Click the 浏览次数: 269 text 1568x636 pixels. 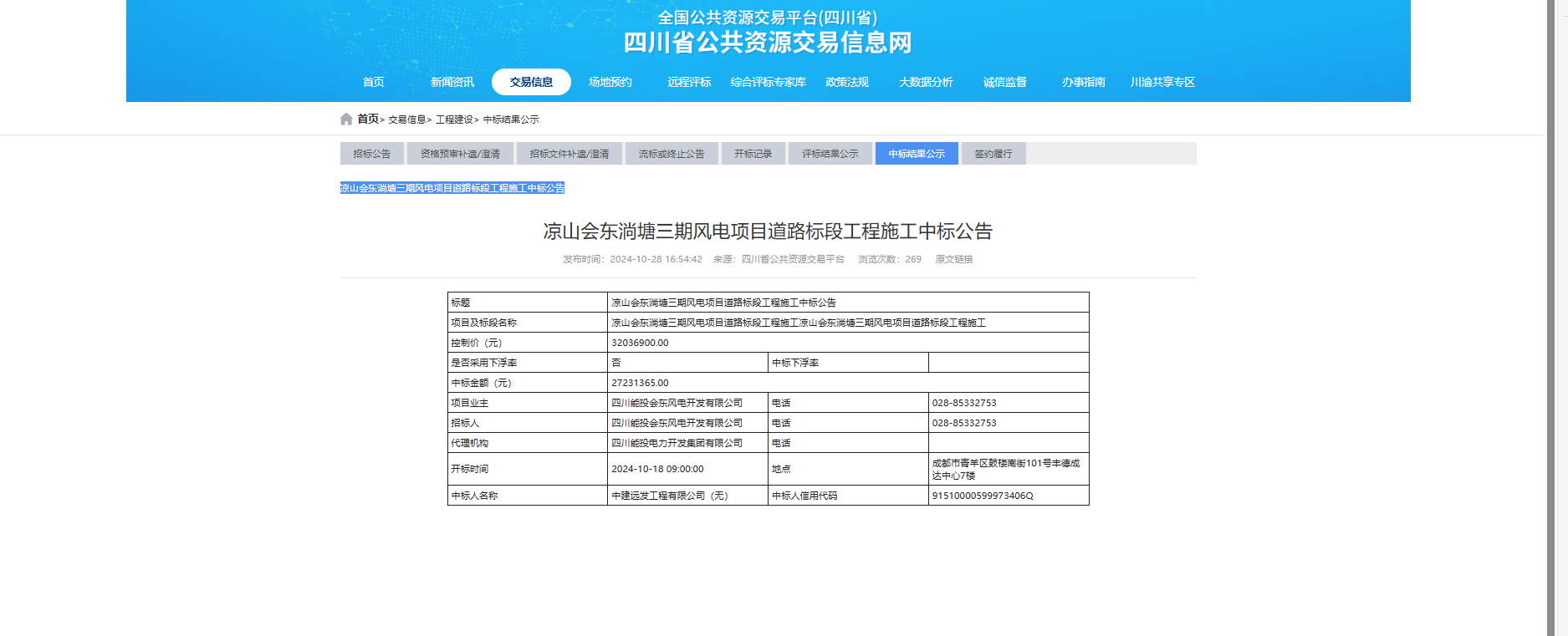pyautogui.click(x=890, y=259)
